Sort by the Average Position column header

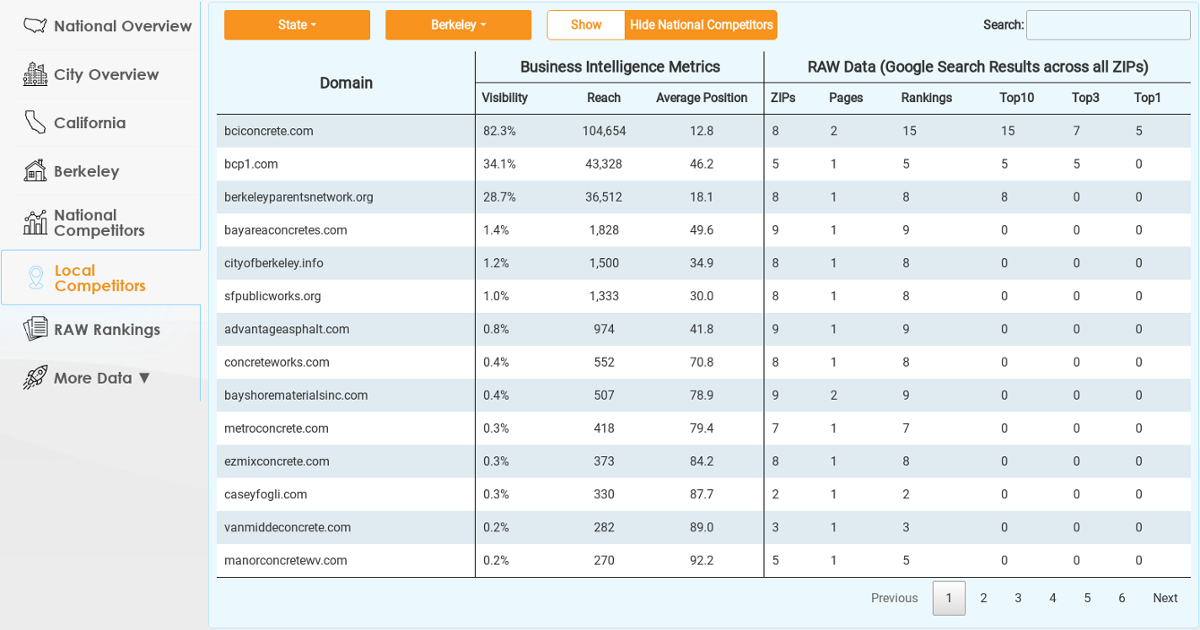pos(702,98)
